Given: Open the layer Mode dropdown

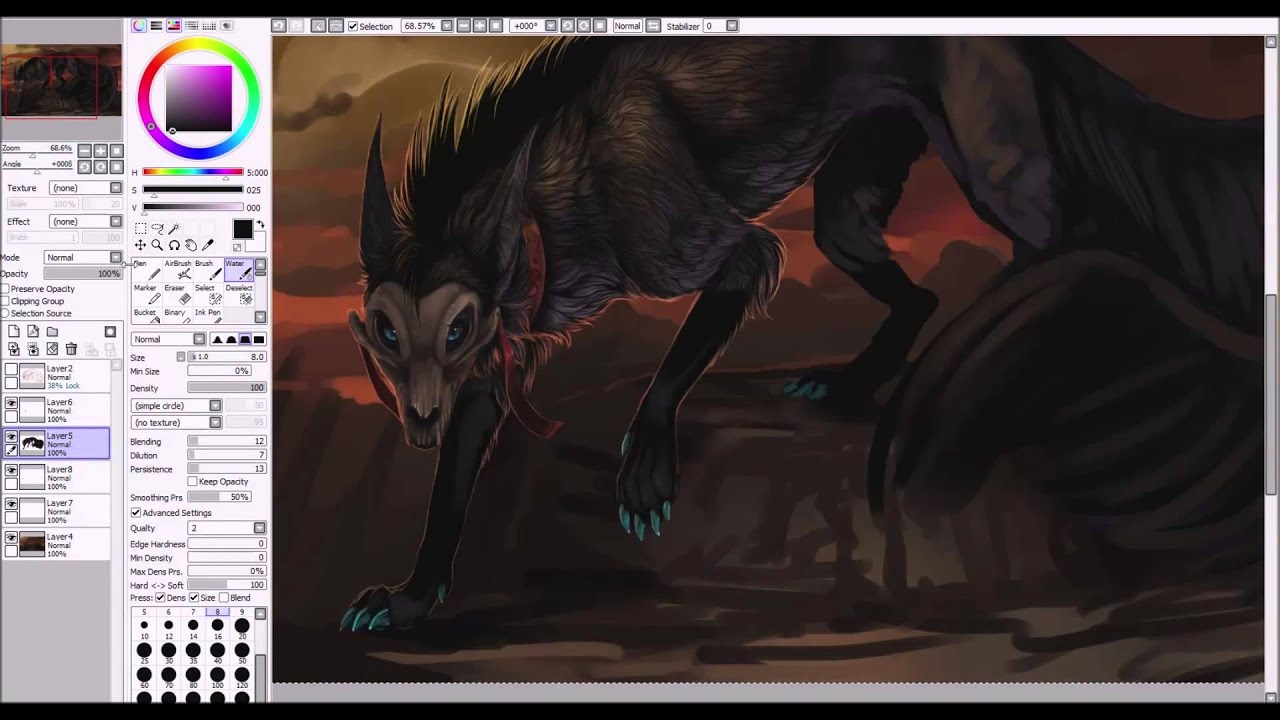Looking at the screenshot, I should (x=83, y=257).
